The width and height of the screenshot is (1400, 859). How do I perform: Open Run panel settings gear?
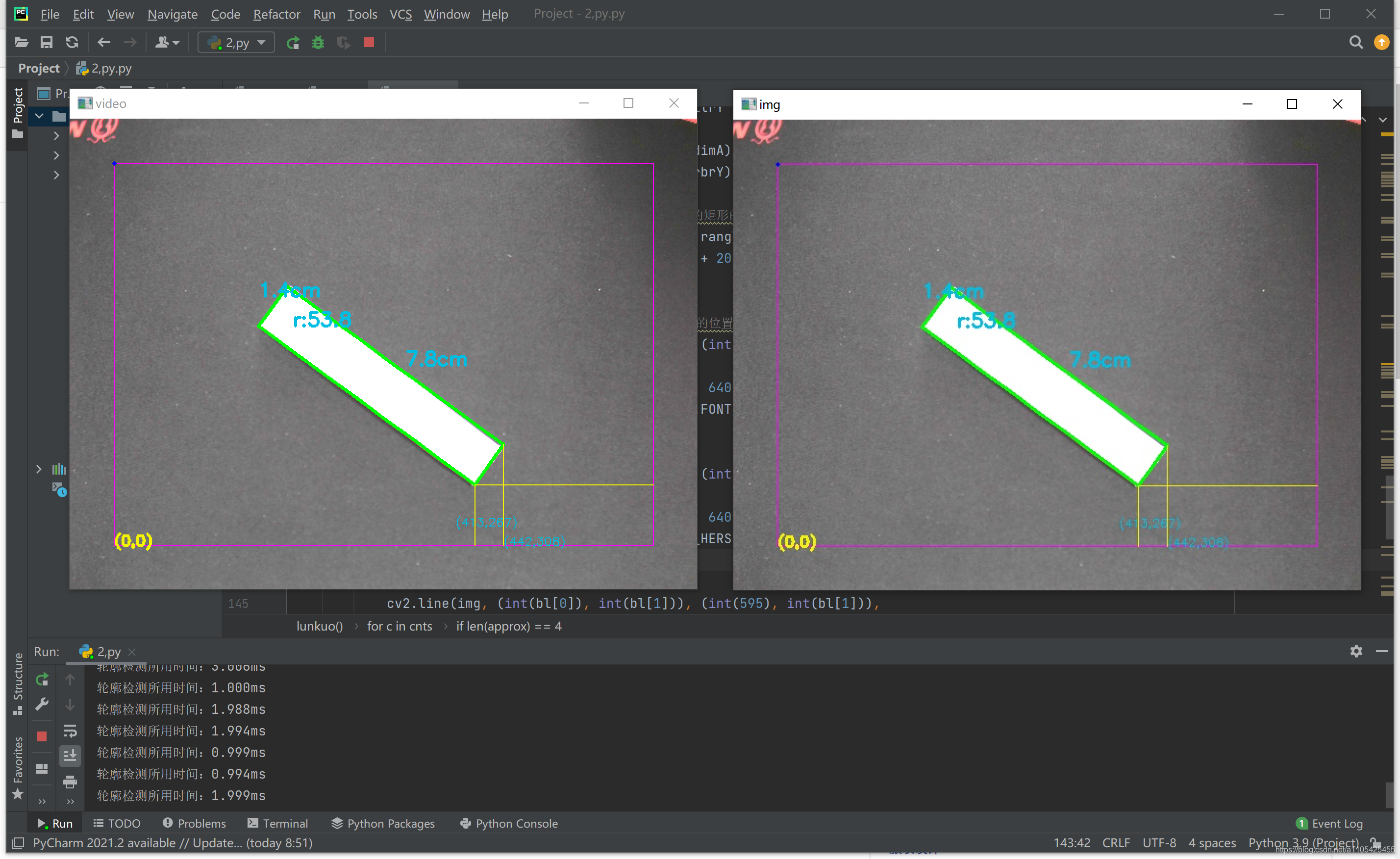pos(1356,651)
